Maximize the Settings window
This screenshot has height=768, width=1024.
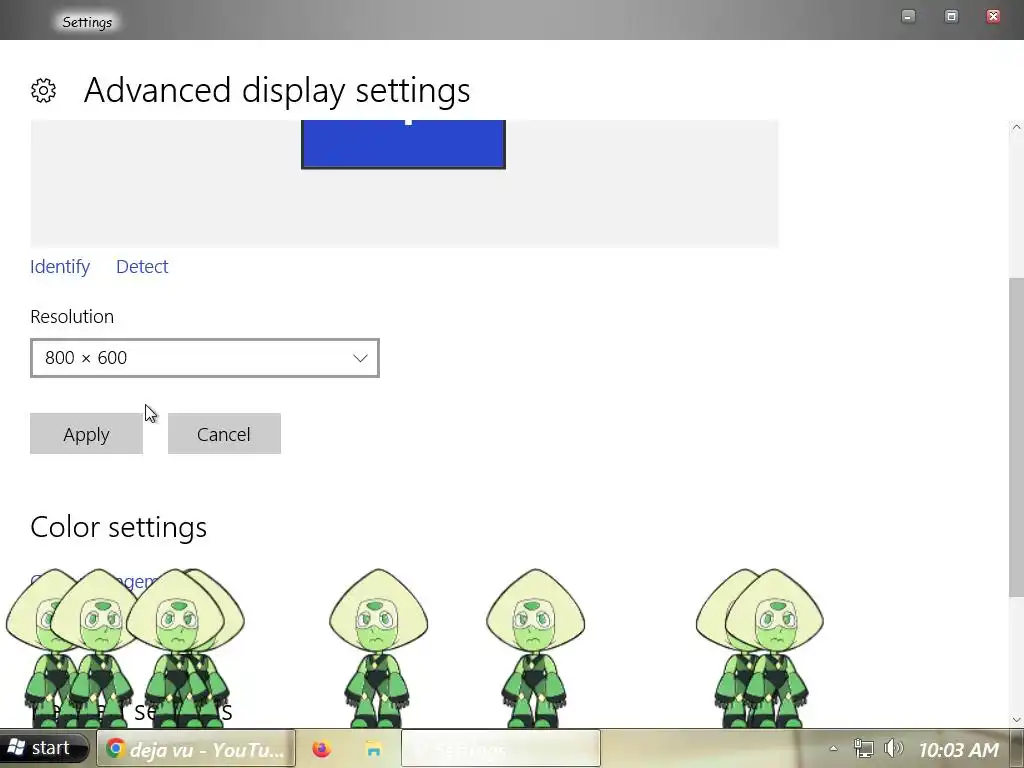[x=952, y=16]
